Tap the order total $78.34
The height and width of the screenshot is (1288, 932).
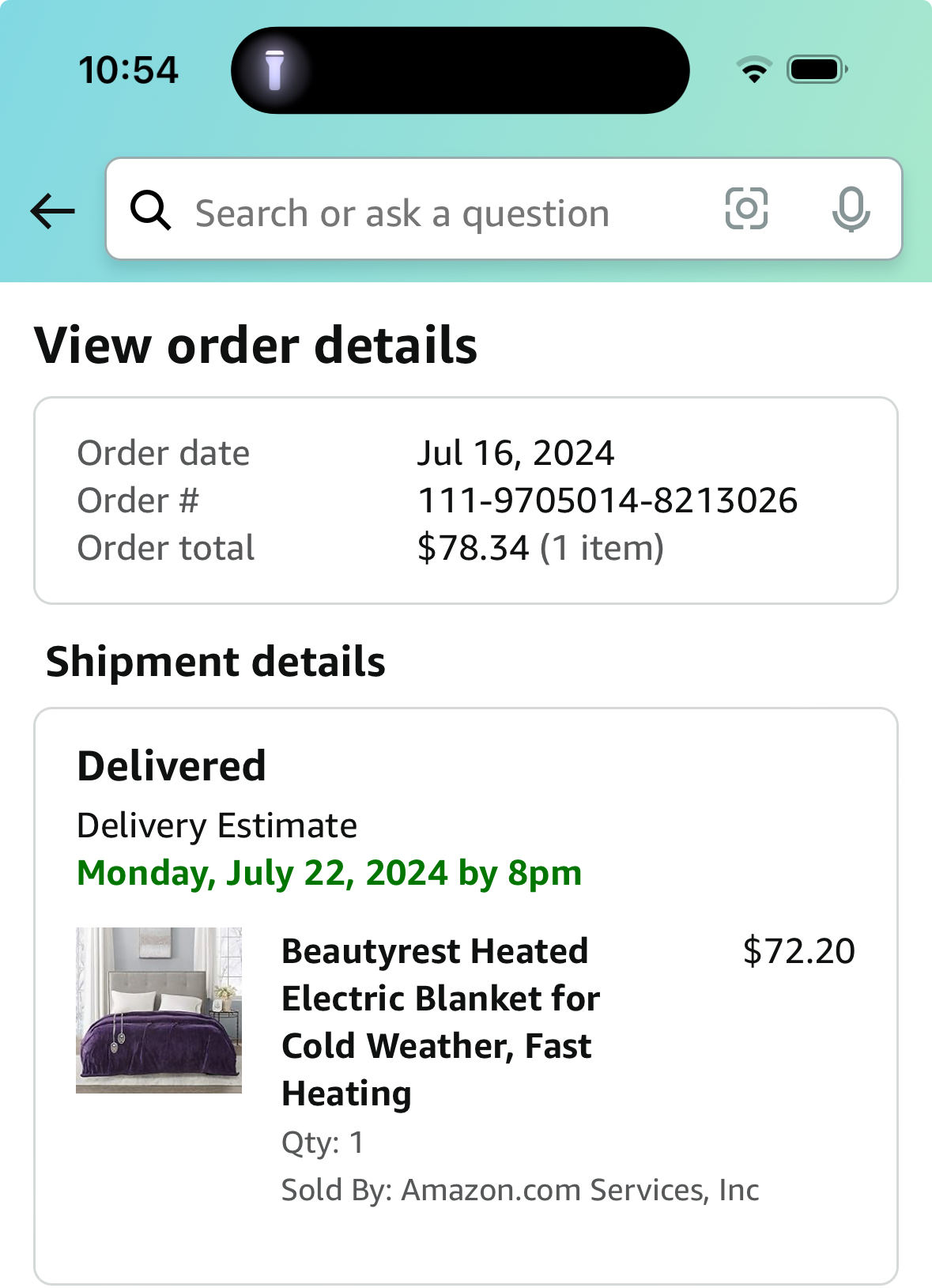[474, 548]
